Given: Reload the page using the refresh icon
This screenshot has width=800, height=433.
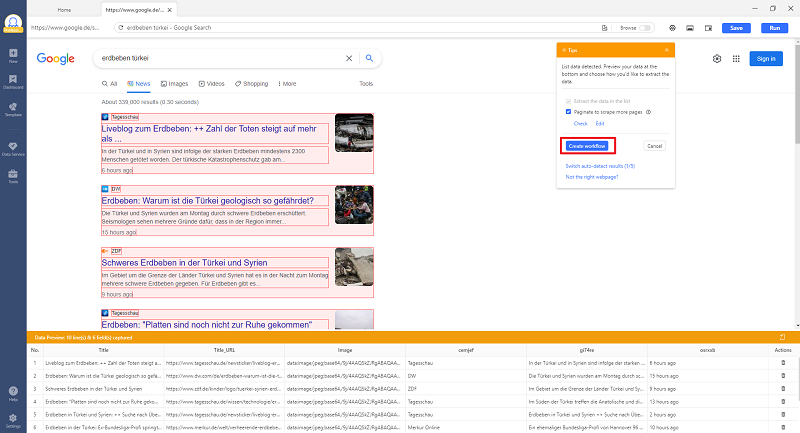Looking at the screenshot, I should coord(121,28).
